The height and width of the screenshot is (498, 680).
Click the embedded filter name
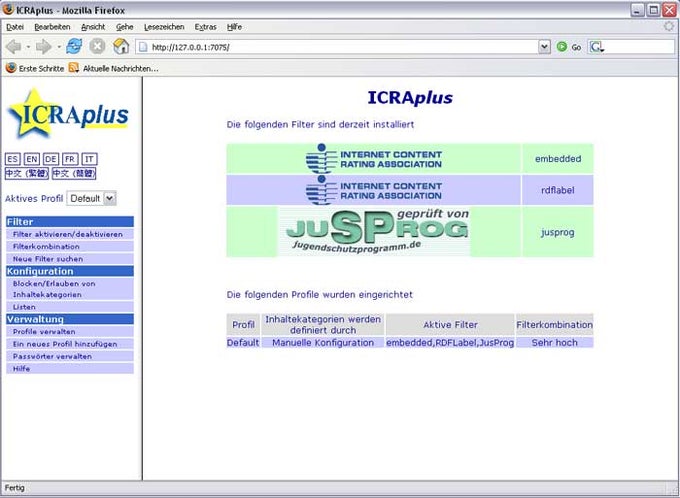(558, 159)
